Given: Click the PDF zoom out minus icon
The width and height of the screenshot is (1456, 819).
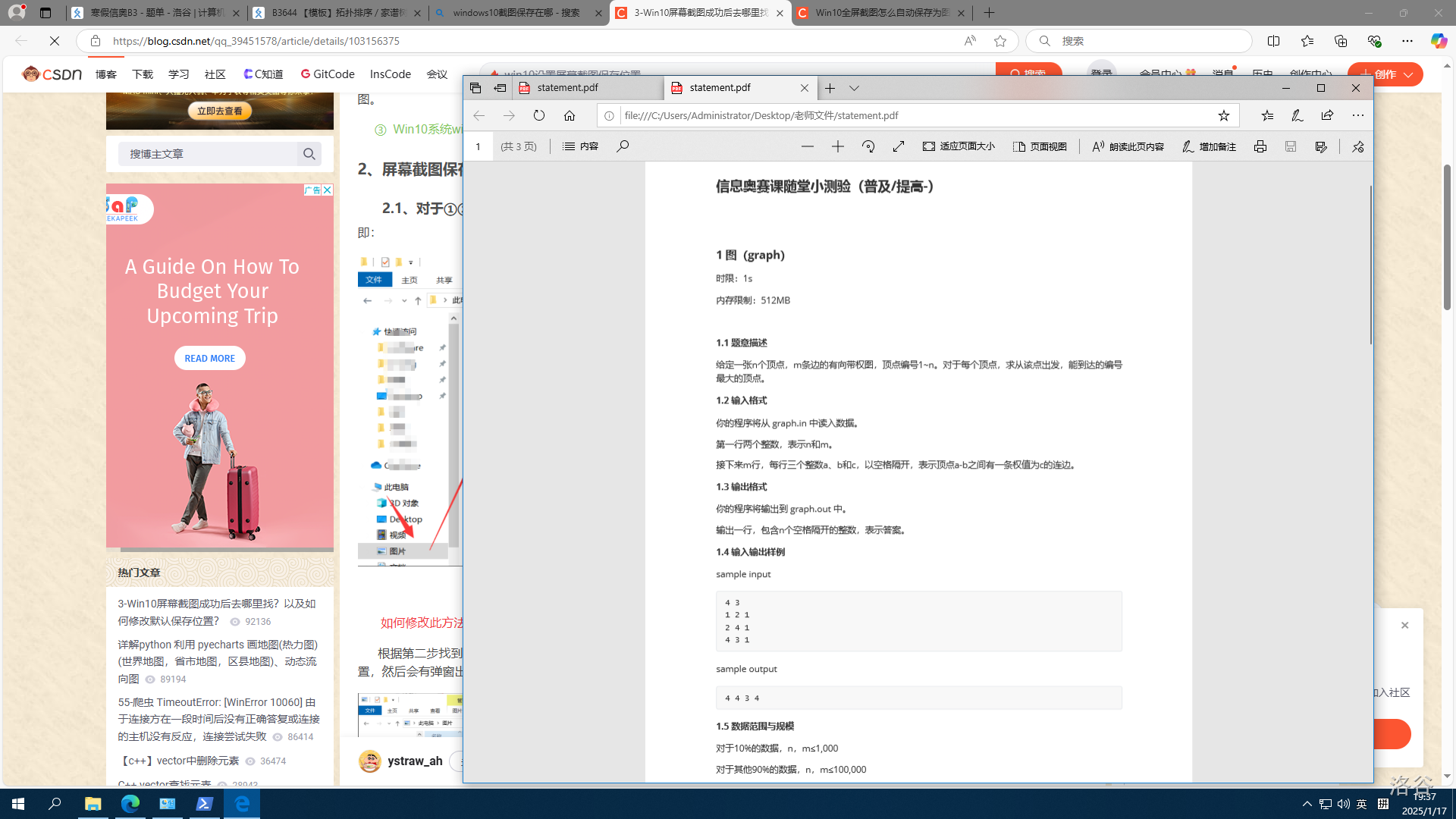Looking at the screenshot, I should (x=807, y=146).
